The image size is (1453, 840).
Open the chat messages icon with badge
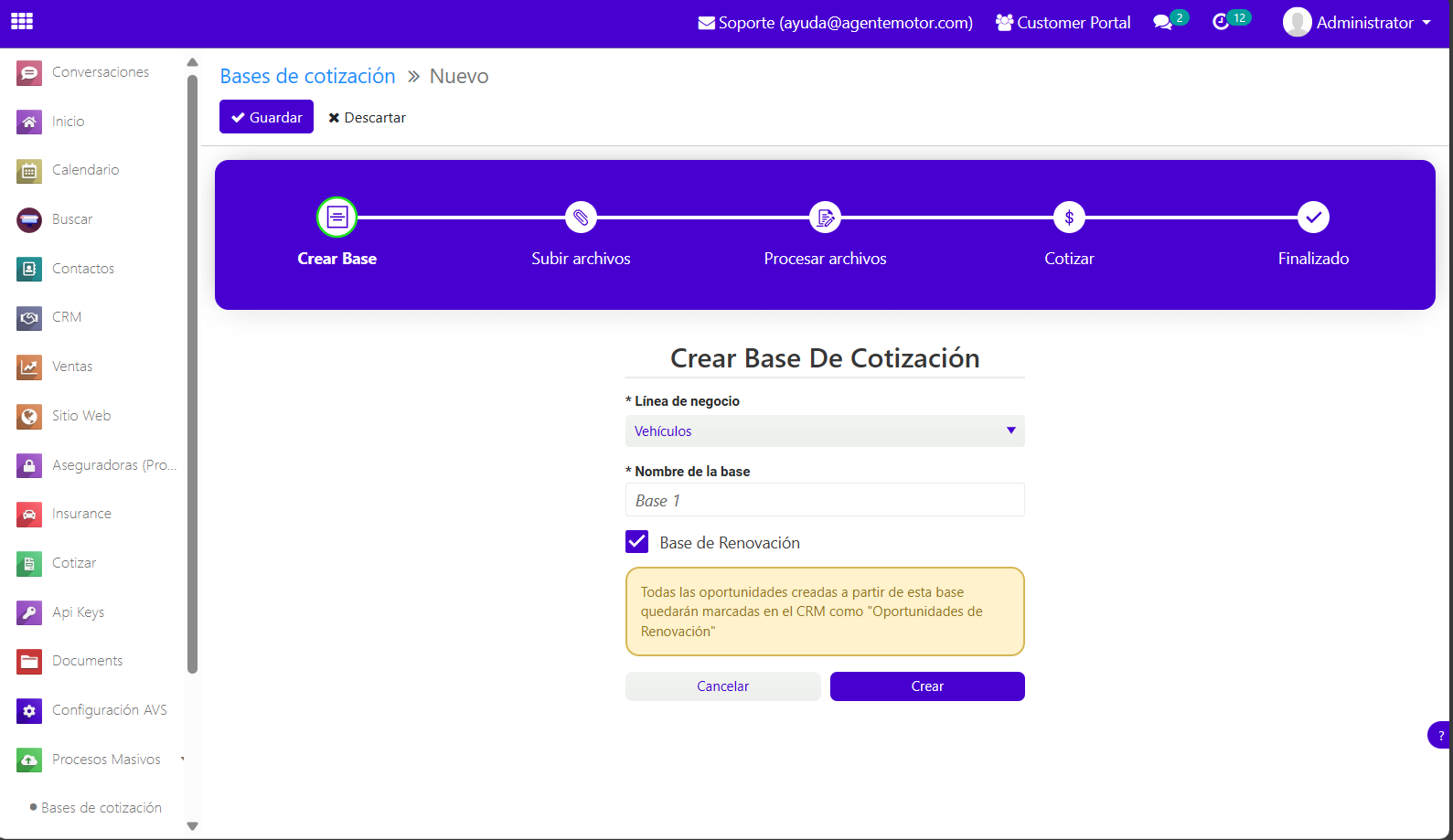(1163, 22)
